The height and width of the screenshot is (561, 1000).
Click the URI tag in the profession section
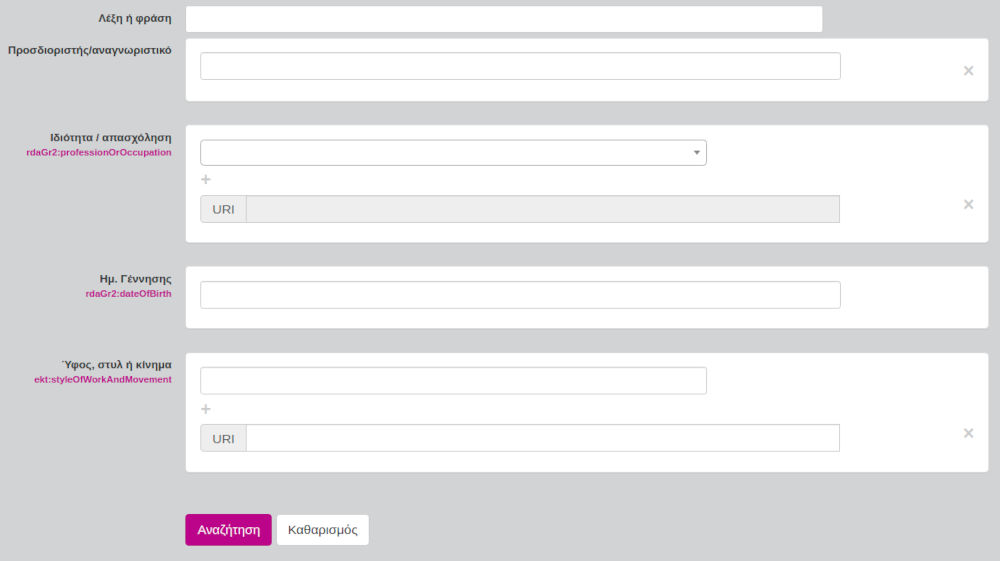(223, 209)
